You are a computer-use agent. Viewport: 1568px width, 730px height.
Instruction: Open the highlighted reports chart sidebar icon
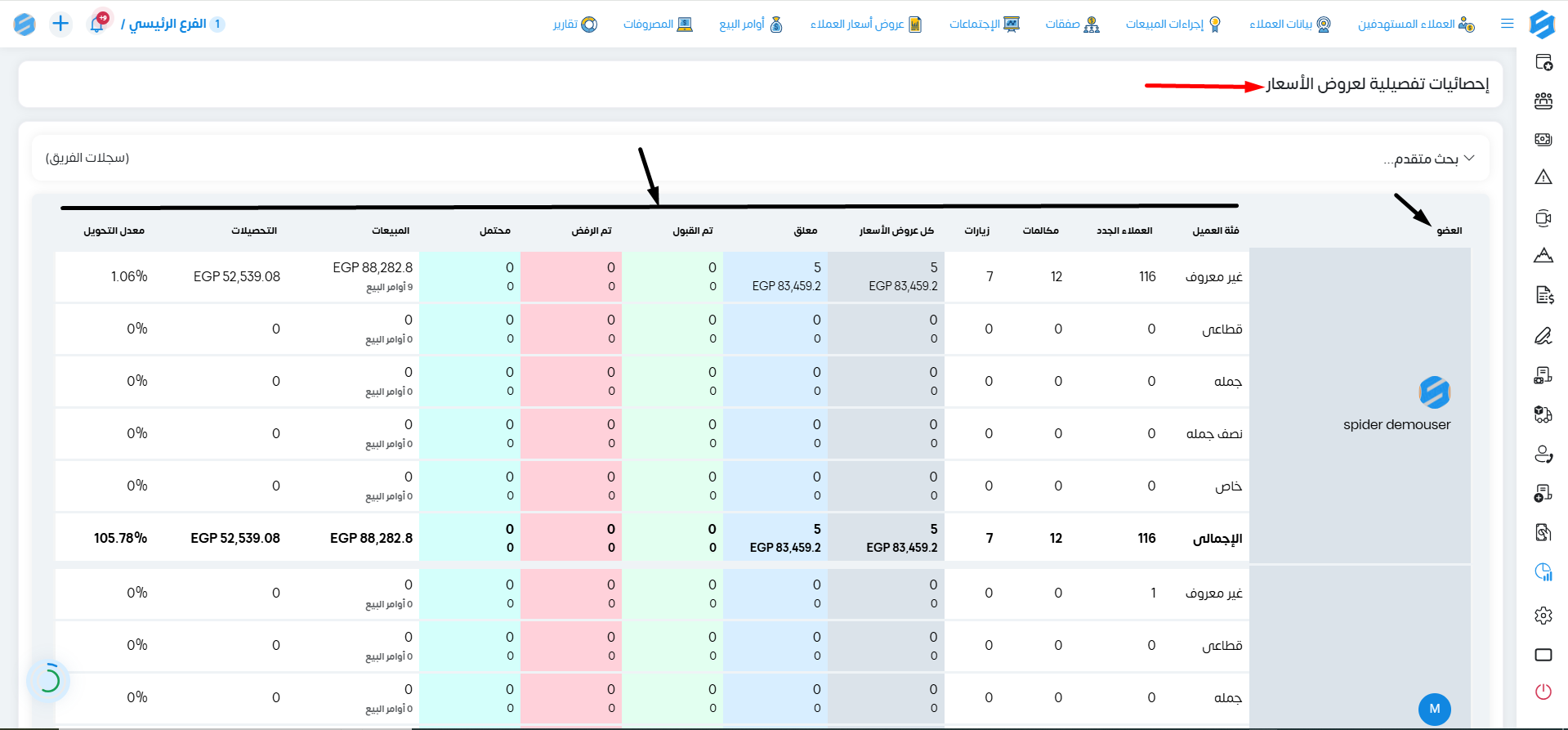[1543, 571]
